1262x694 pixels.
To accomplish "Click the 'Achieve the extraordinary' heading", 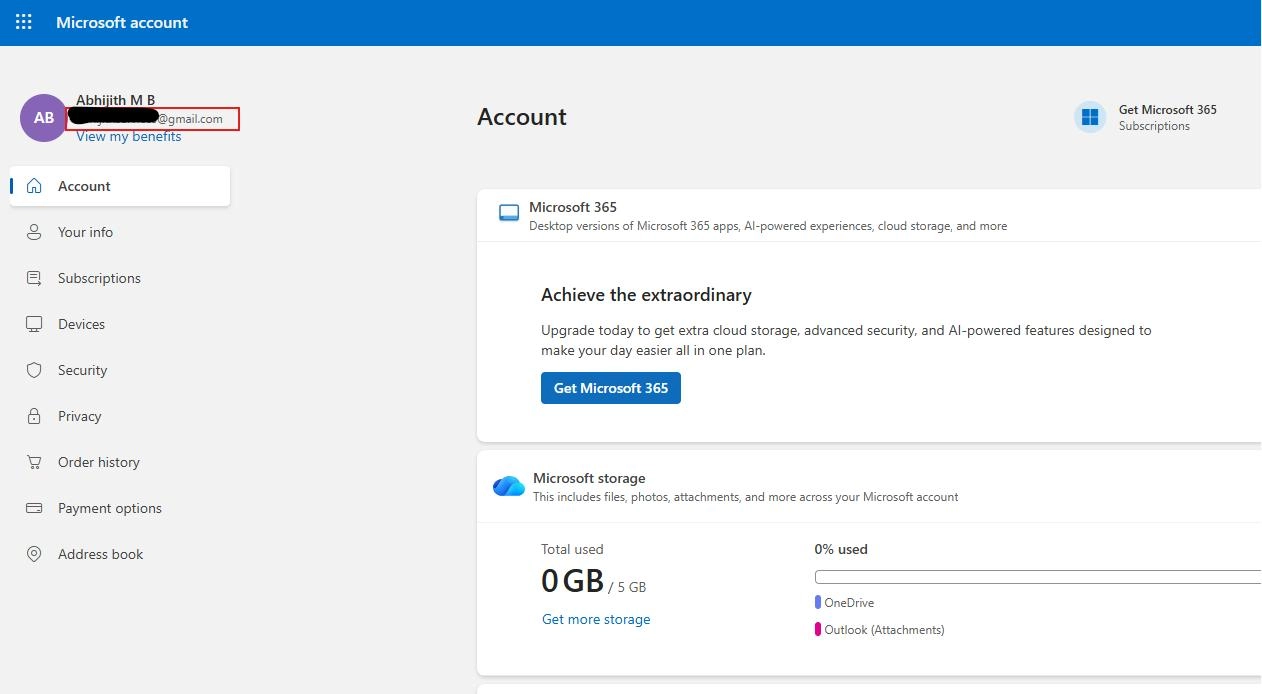I will click(646, 295).
